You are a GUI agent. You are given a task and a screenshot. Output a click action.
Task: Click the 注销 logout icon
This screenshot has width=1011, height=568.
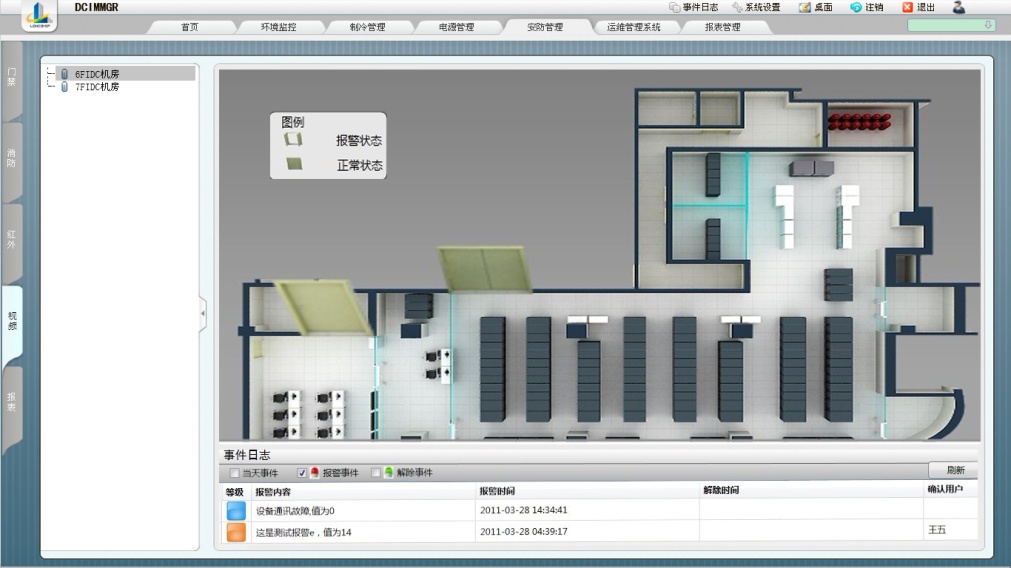[x=856, y=7]
